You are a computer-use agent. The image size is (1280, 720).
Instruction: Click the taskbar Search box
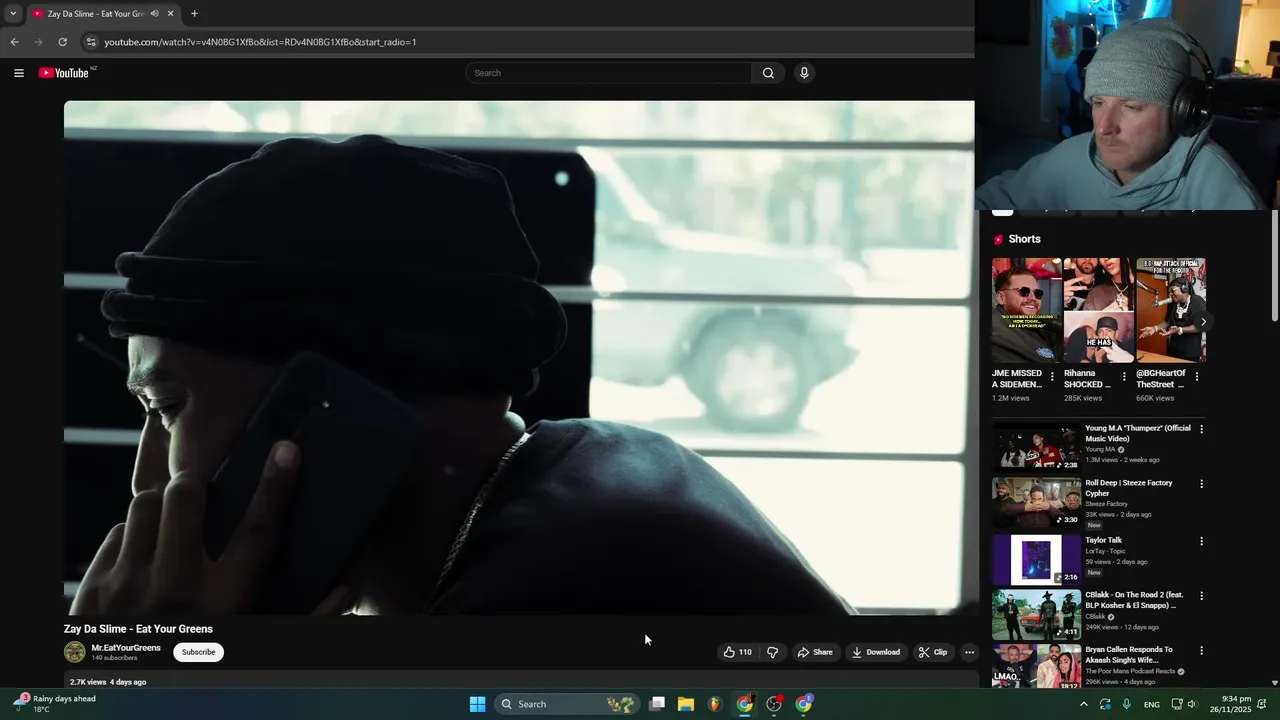click(567, 704)
